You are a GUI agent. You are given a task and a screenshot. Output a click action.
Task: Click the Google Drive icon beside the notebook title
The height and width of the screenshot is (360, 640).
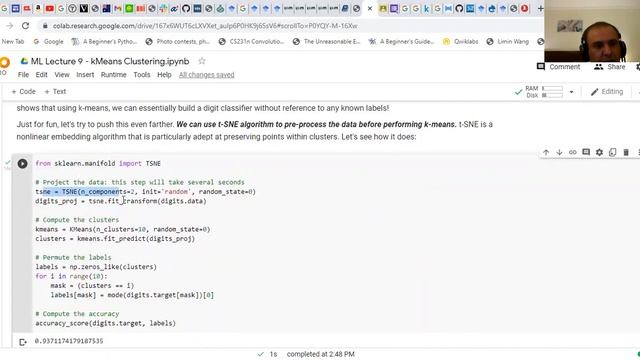pyautogui.click(x=24, y=61)
